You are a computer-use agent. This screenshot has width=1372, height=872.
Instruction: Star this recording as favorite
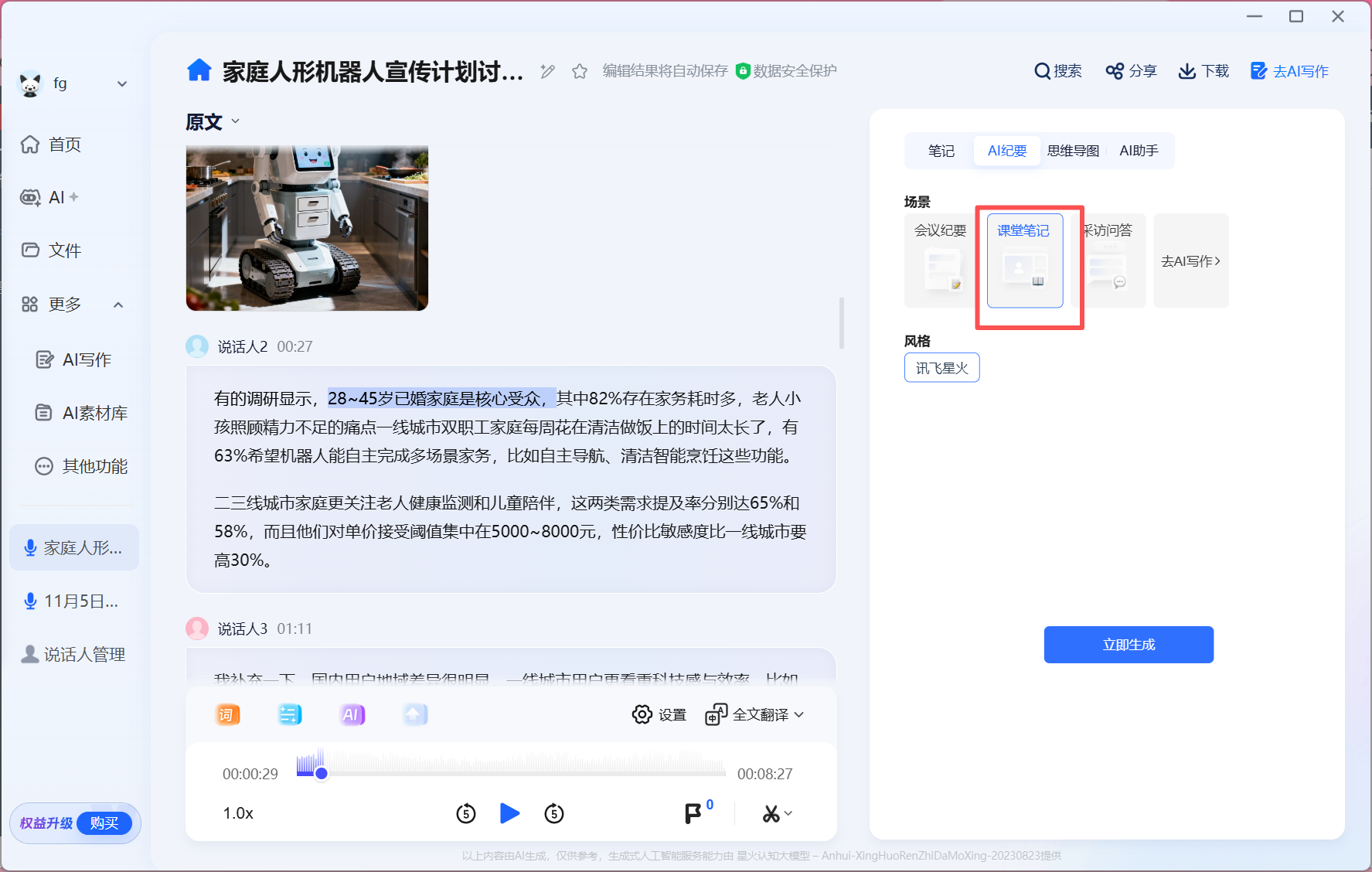(x=580, y=71)
